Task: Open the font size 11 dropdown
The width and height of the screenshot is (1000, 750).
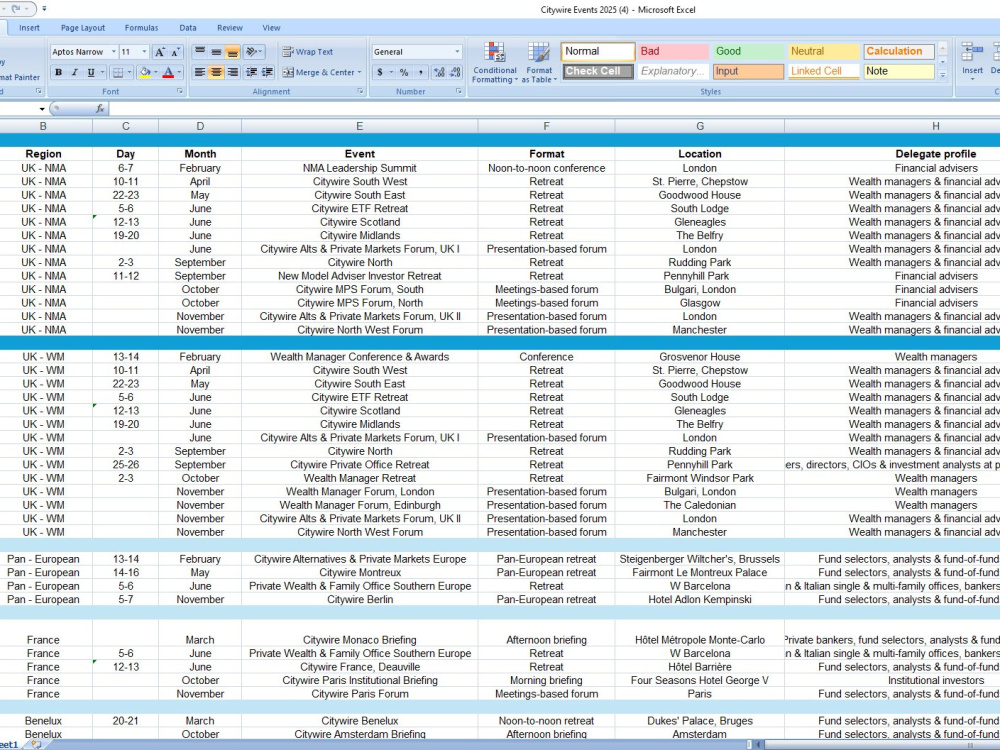Action: [144, 52]
